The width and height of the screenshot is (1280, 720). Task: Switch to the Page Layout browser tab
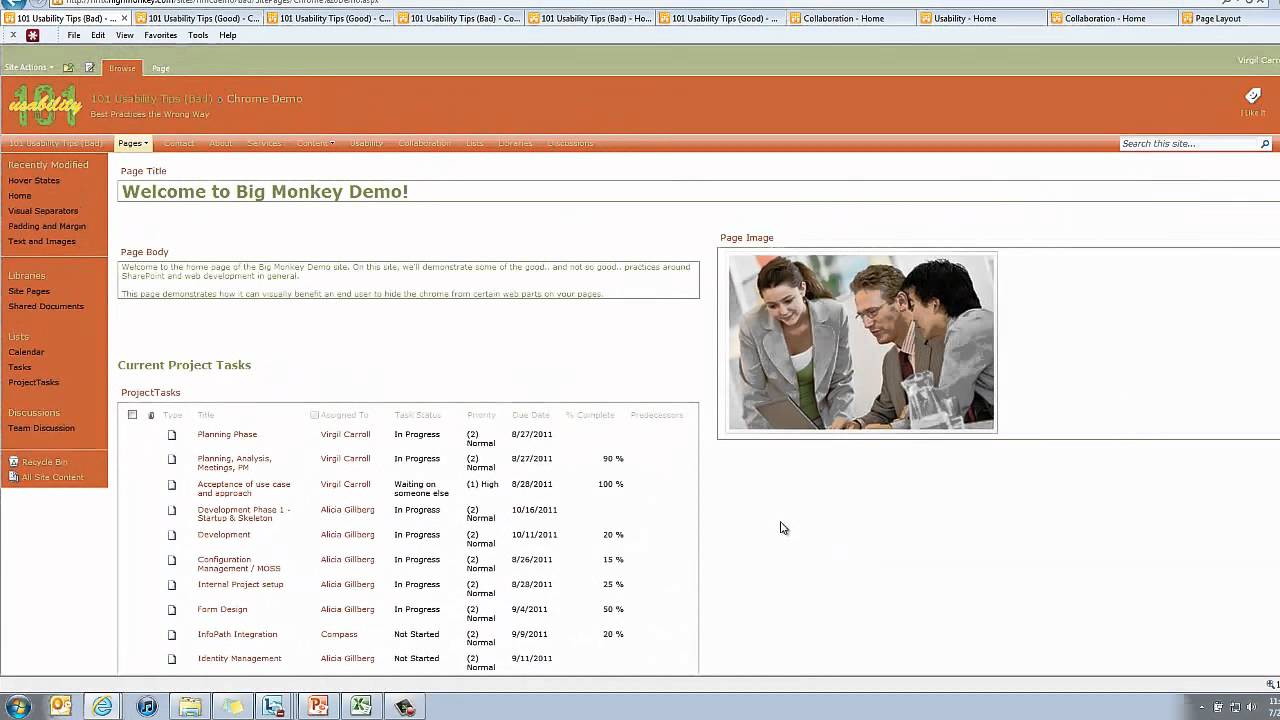point(1228,18)
